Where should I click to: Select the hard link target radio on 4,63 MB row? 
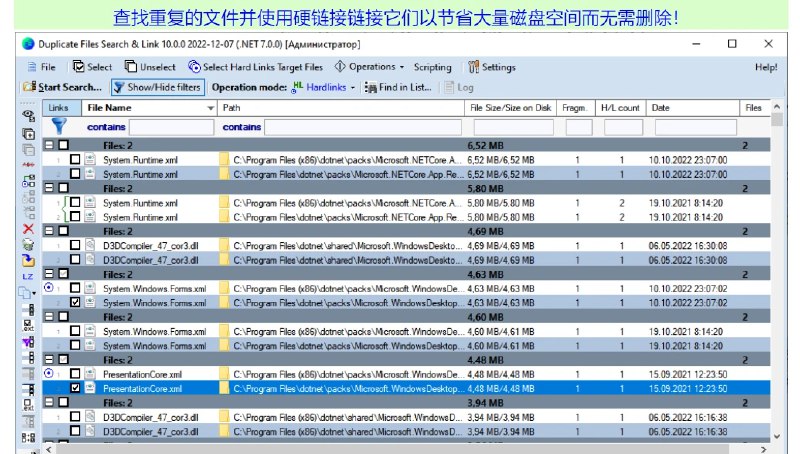48,288
